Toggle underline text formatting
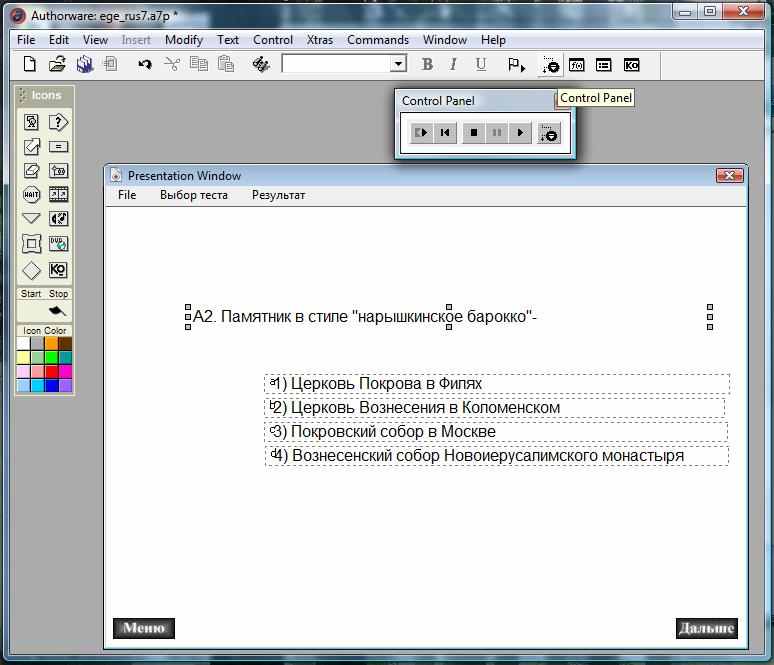Viewport: 774px width, 665px height. tap(481, 65)
